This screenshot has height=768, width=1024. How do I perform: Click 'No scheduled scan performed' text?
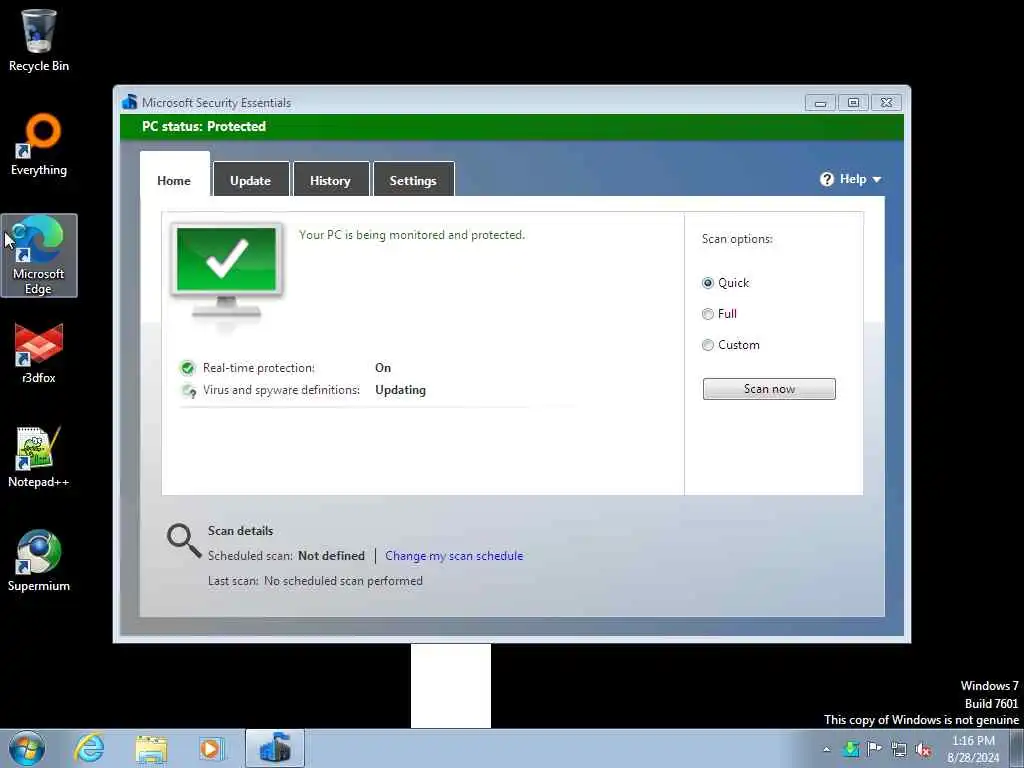pyautogui.click(x=343, y=581)
